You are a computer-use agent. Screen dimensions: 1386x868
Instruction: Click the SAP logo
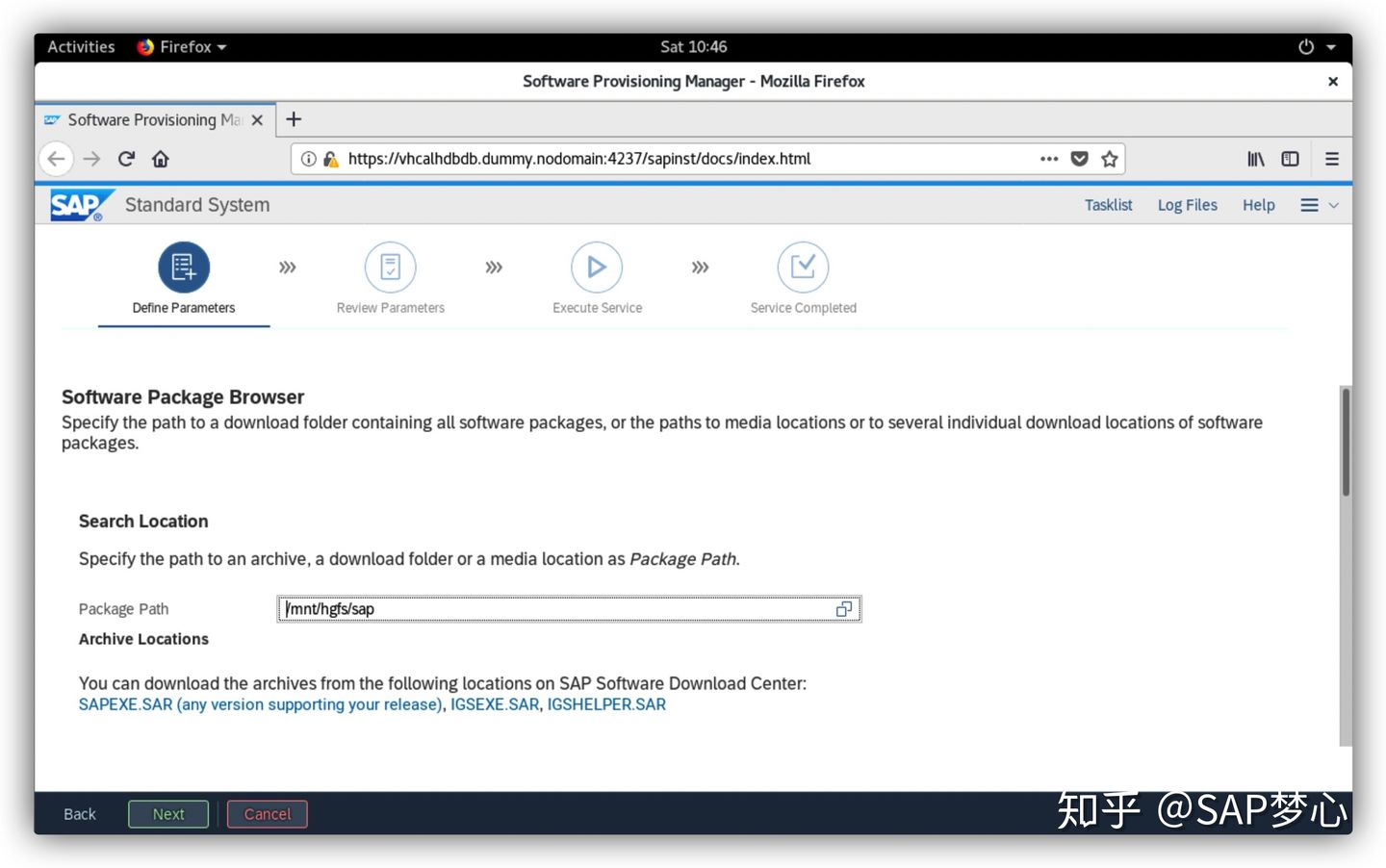(82, 205)
